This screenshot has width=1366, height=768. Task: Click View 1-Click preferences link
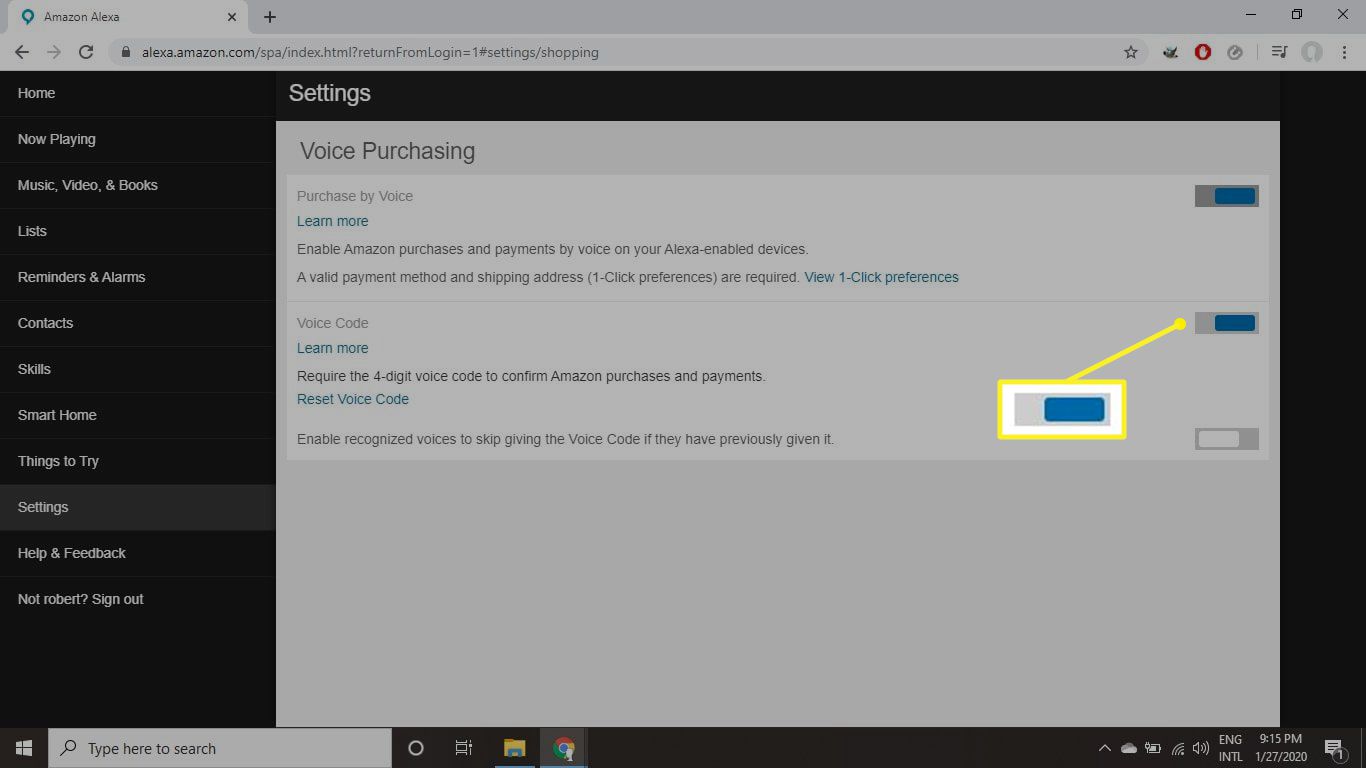pos(881,277)
